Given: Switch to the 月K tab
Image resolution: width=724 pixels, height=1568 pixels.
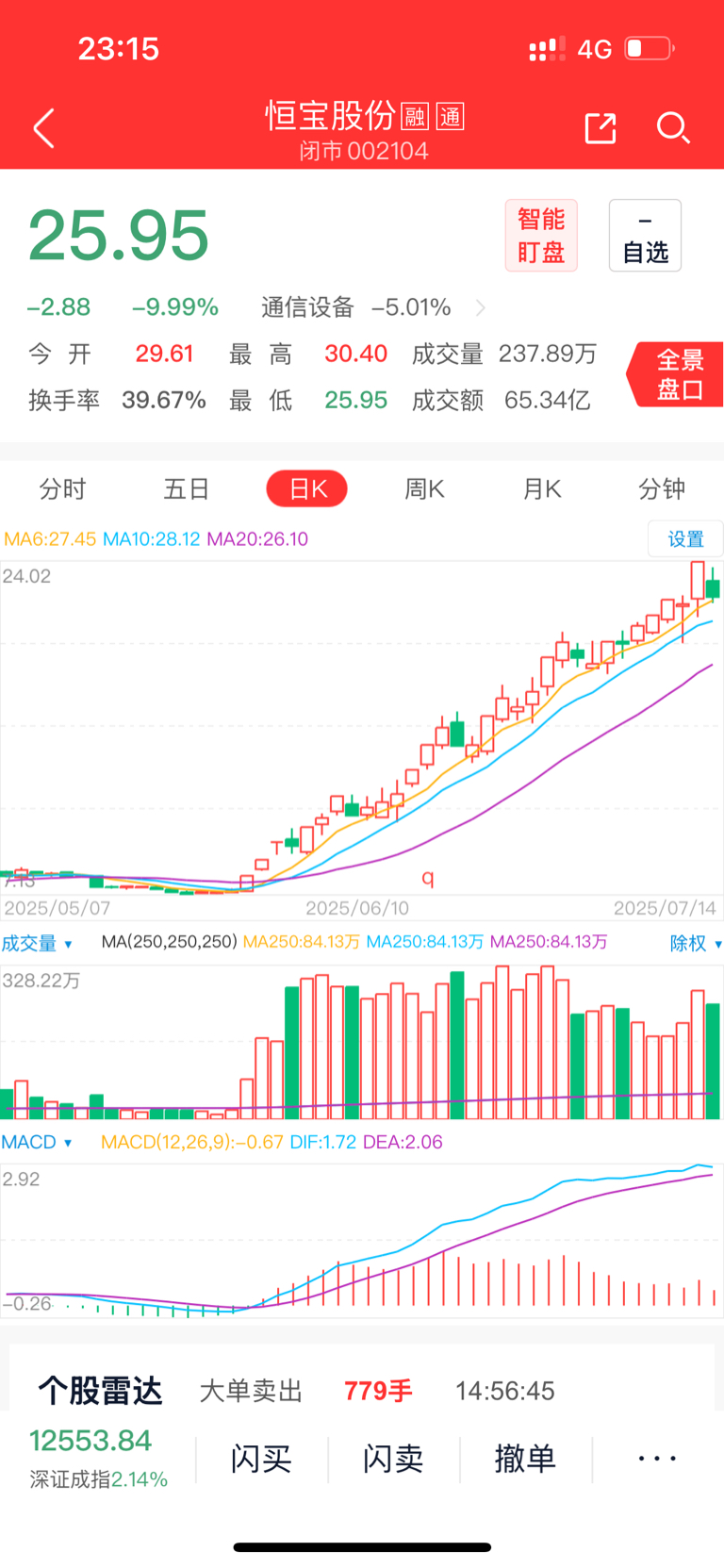Looking at the screenshot, I should point(542,488).
